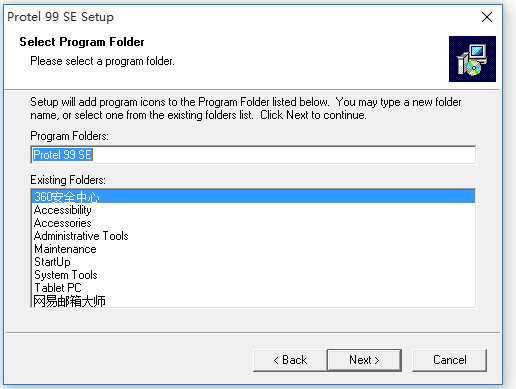Go back using the Back button
Image resolution: width=516 pixels, height=389 pixels.
pyautogui.click(x=290, y=360)
